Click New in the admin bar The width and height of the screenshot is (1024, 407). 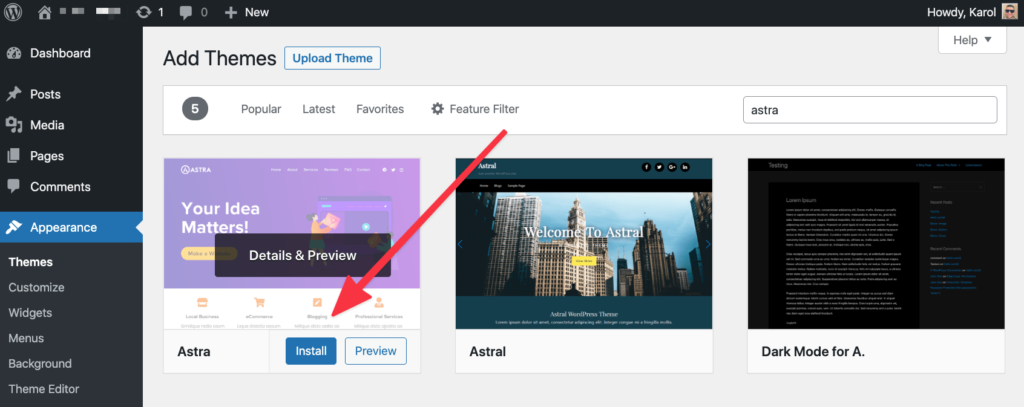[x=257, y=12]
